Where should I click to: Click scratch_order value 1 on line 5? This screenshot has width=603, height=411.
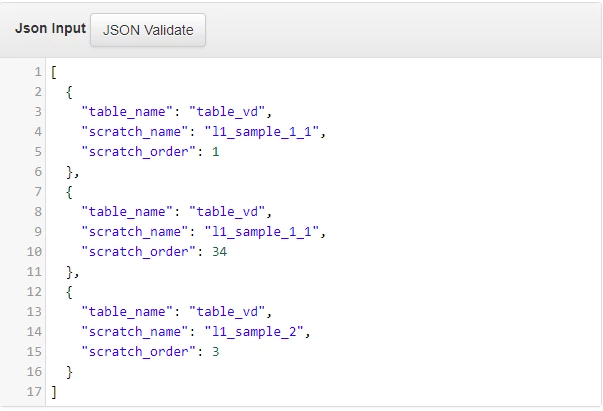coord(216,152)
